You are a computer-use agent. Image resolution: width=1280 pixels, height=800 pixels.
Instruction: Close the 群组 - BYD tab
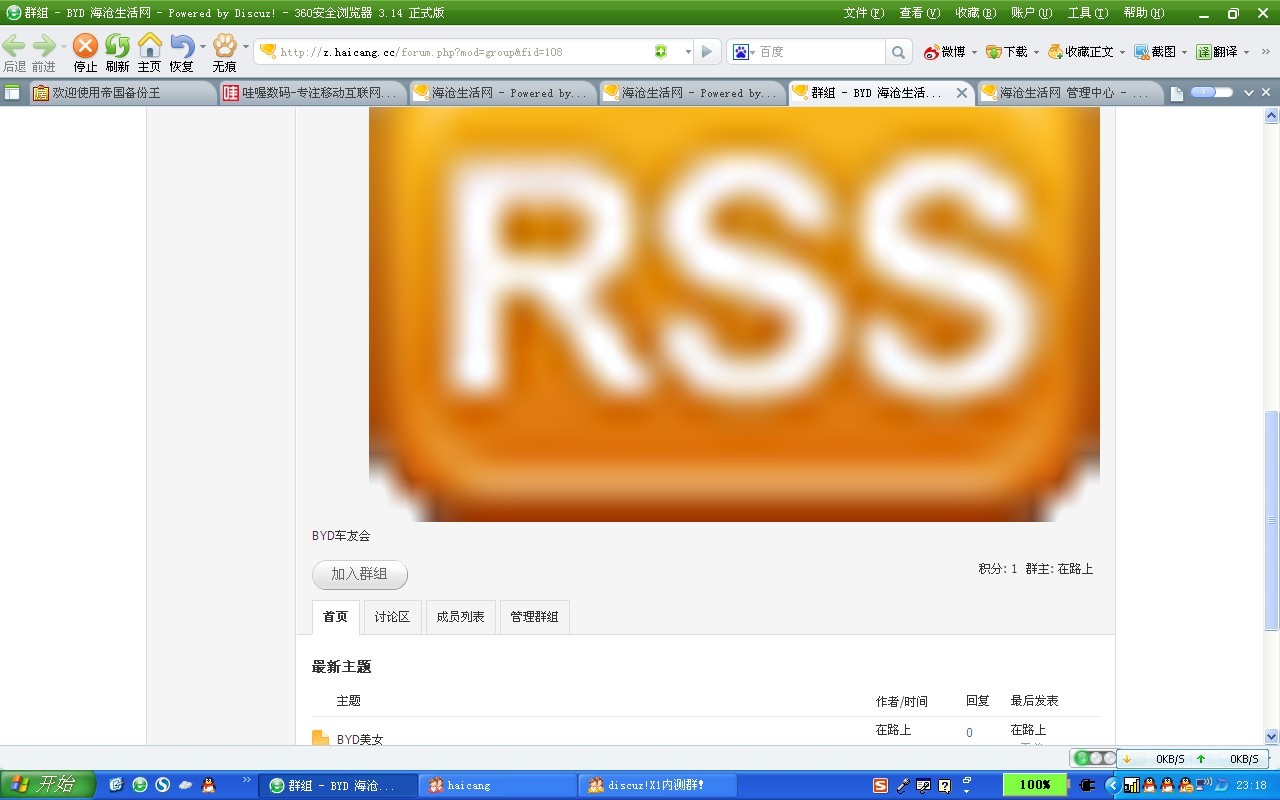(x=962, y=93)
